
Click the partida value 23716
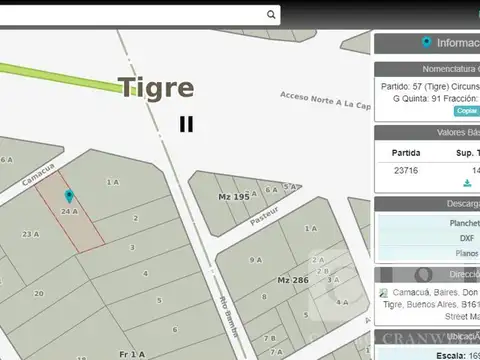[406, 170]
